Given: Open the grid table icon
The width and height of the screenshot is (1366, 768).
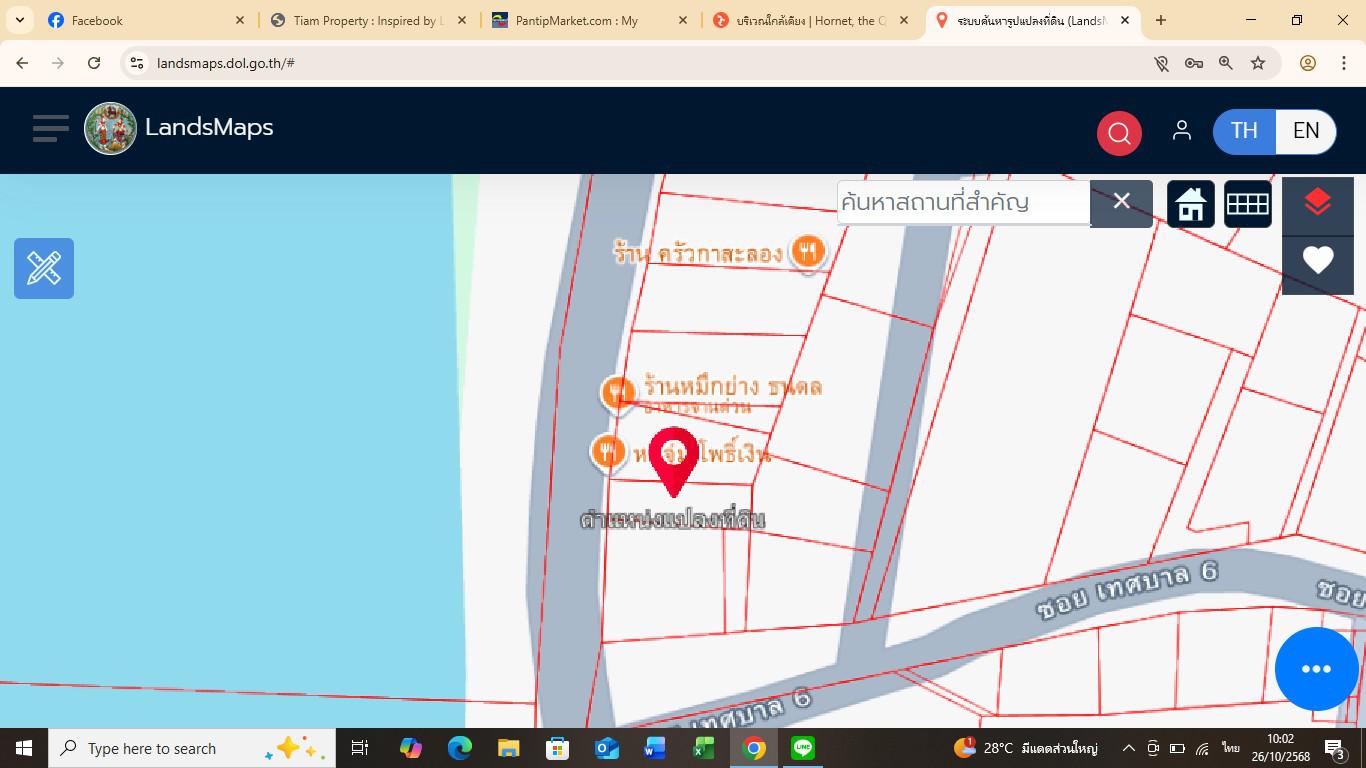Looking at the screenshot, I should click(x=1247, y=204).
